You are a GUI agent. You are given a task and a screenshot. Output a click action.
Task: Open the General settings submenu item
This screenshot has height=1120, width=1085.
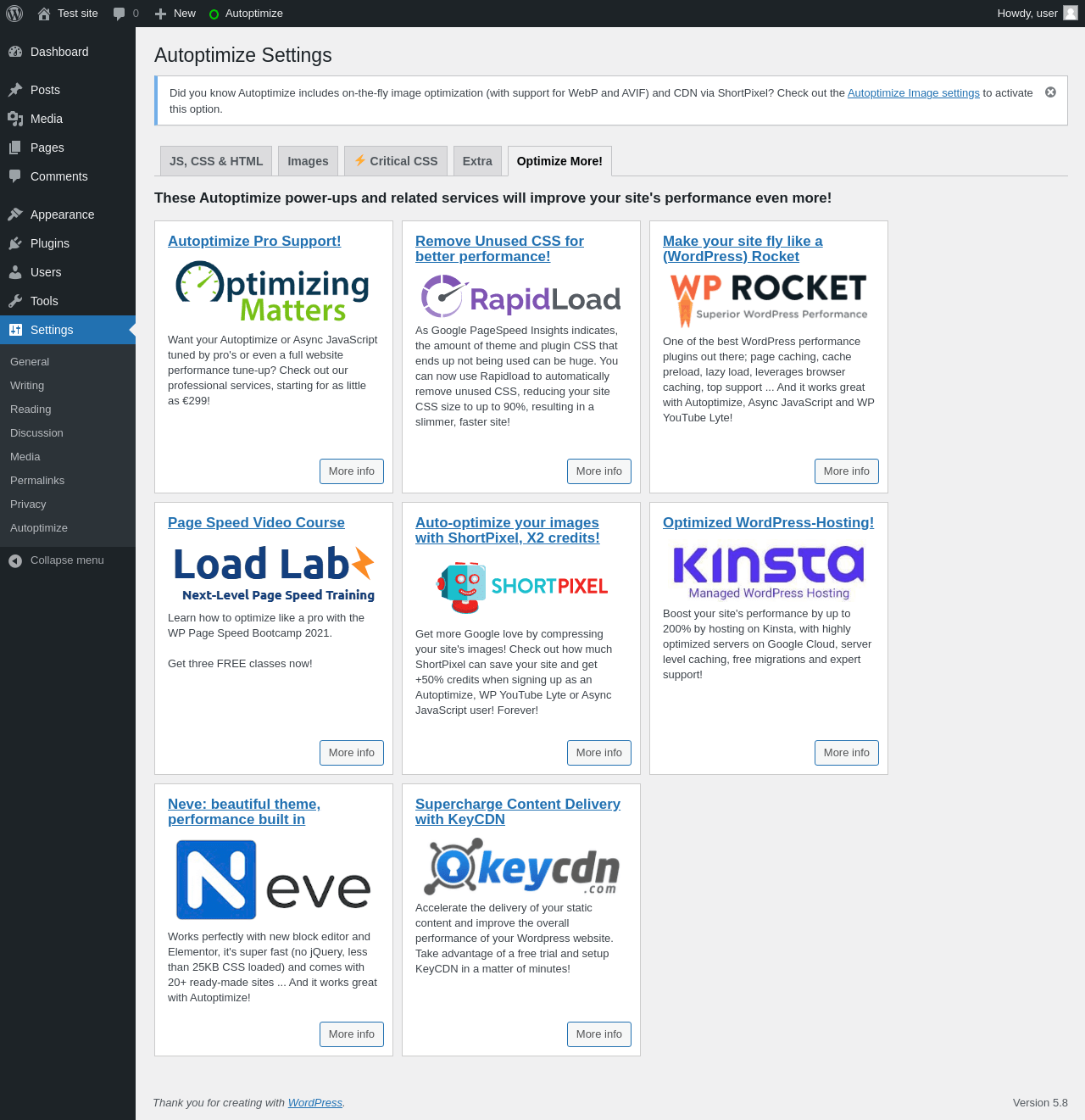[30, 362]
